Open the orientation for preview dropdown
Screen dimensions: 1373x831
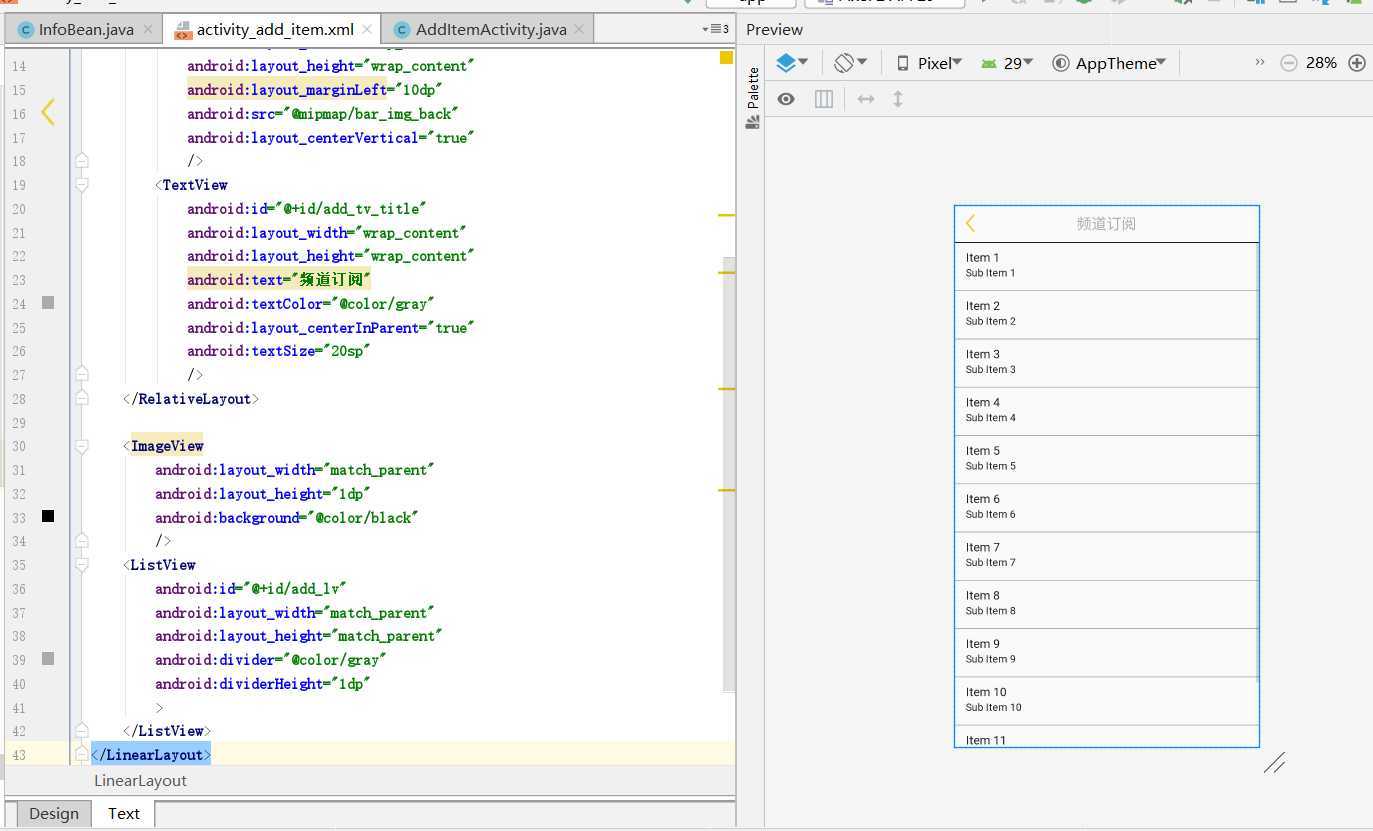coord(850,63)
